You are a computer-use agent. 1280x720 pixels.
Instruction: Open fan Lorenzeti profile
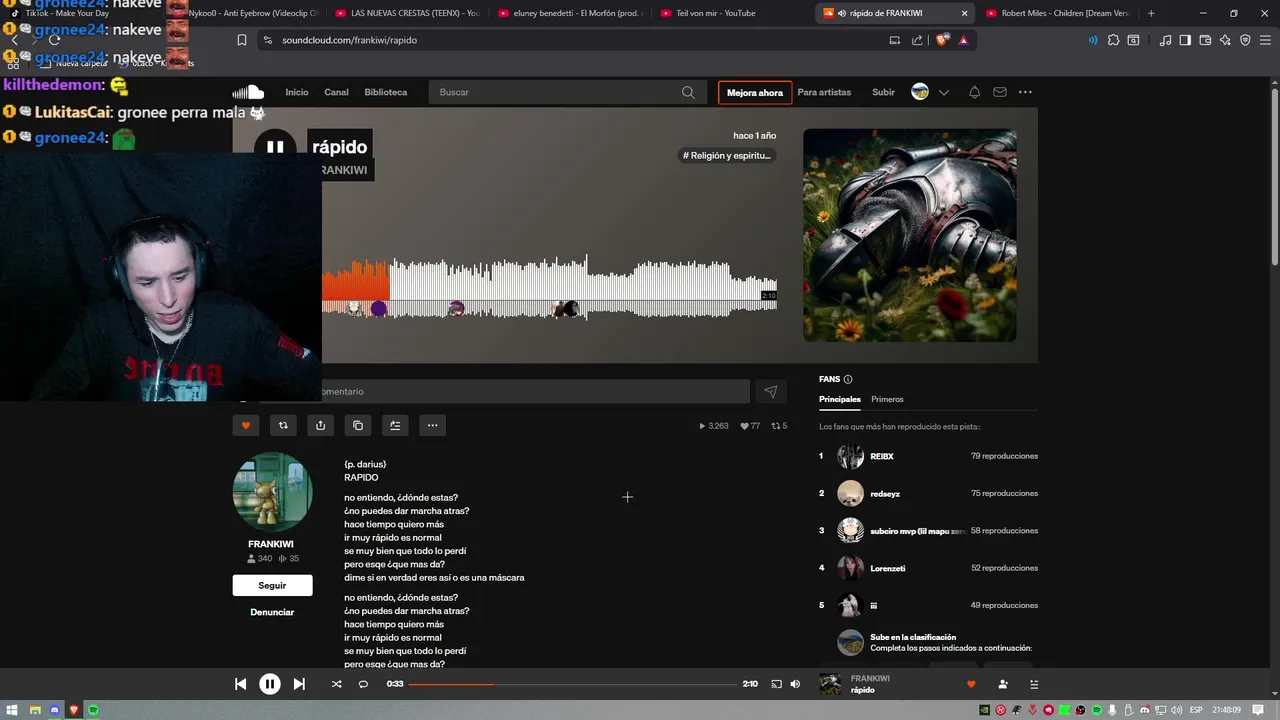pyautogui.click(x=888, y=568)
